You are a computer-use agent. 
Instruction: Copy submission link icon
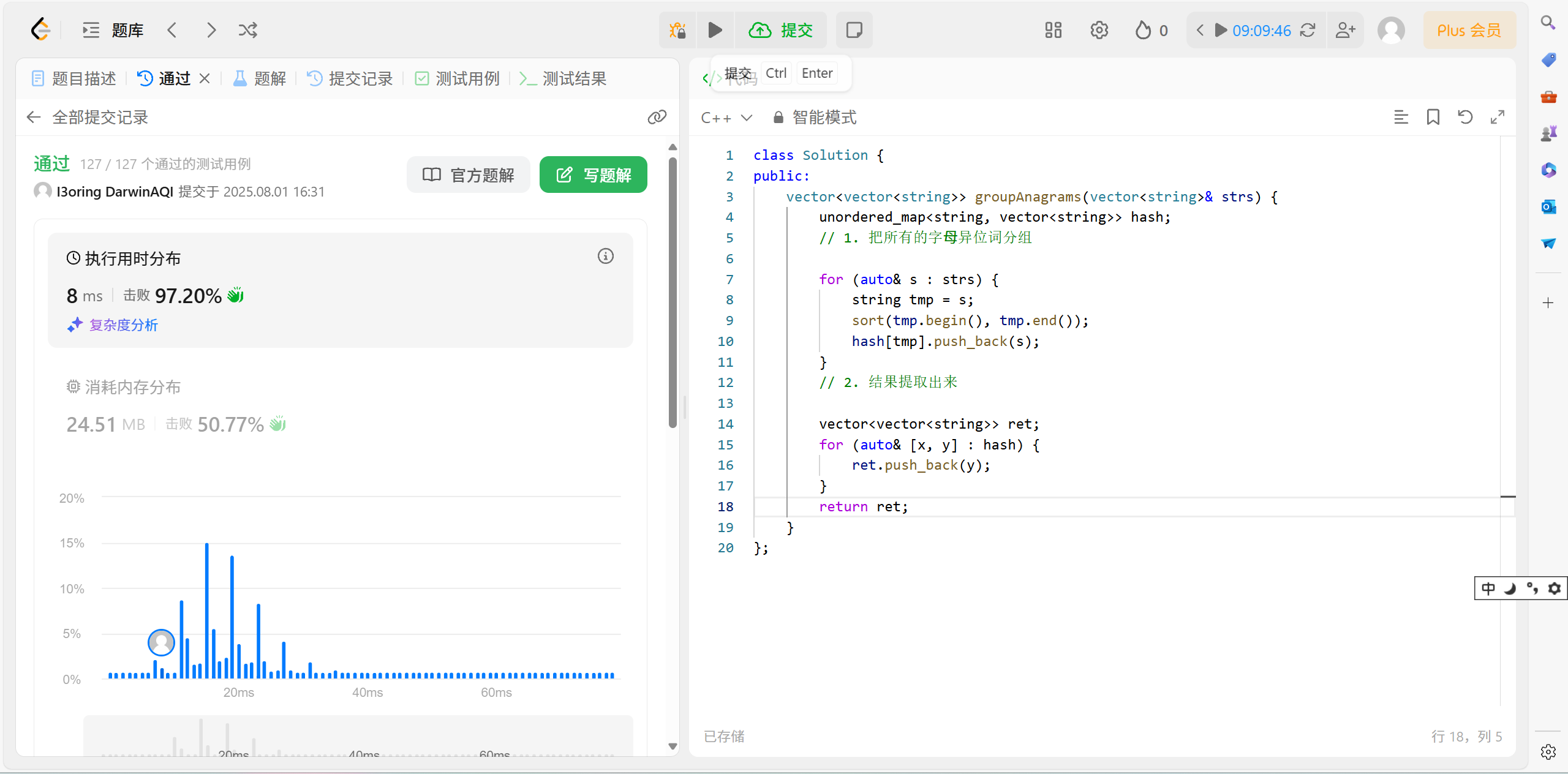657,117
